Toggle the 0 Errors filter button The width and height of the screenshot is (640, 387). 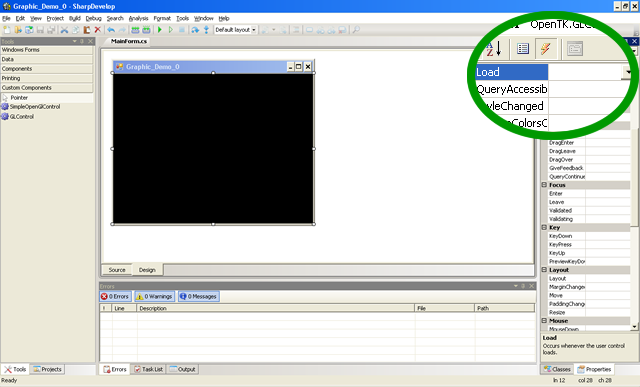point(115,296)
